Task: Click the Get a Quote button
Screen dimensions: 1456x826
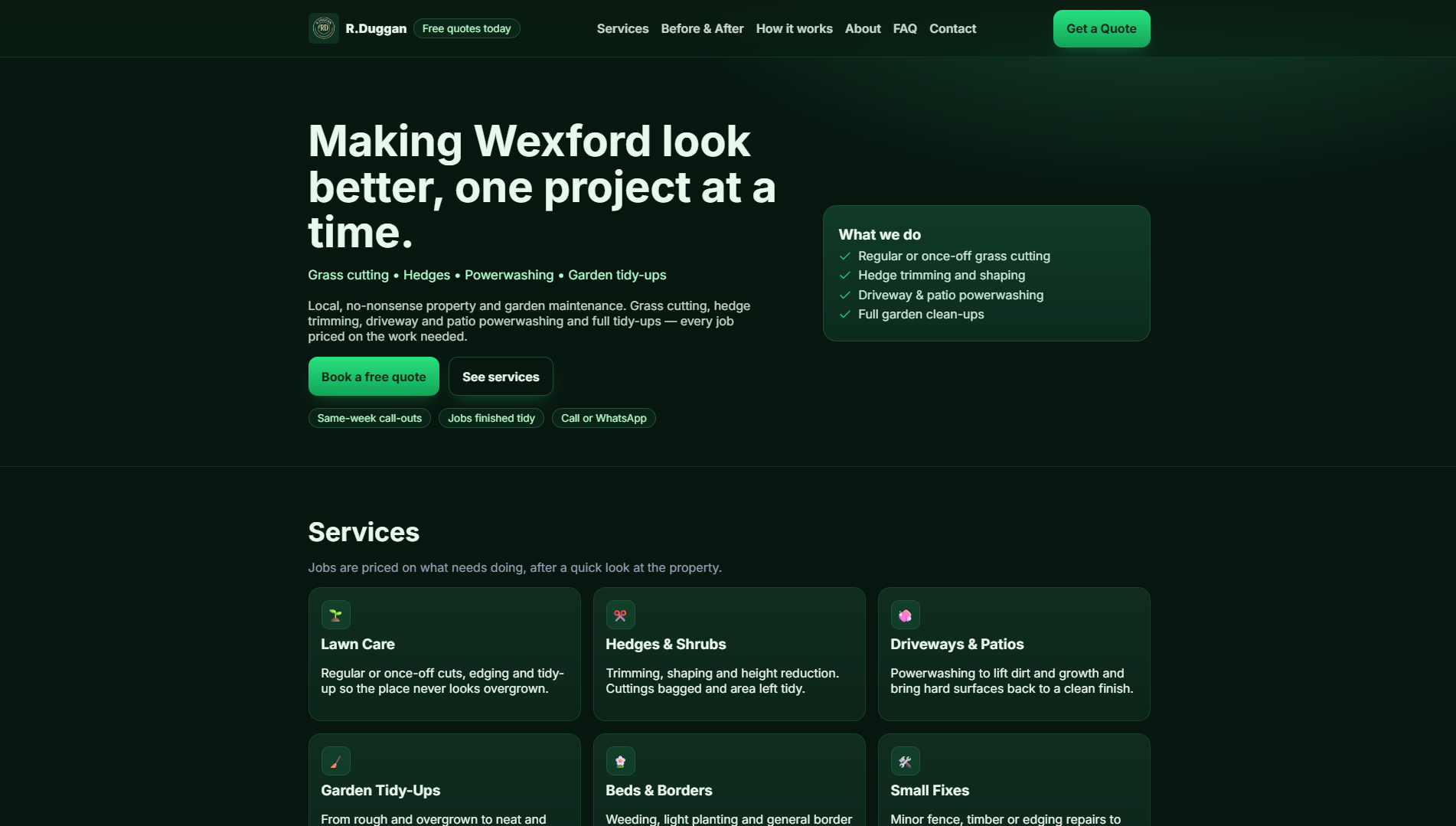Action: click(x=1101, y=28)
